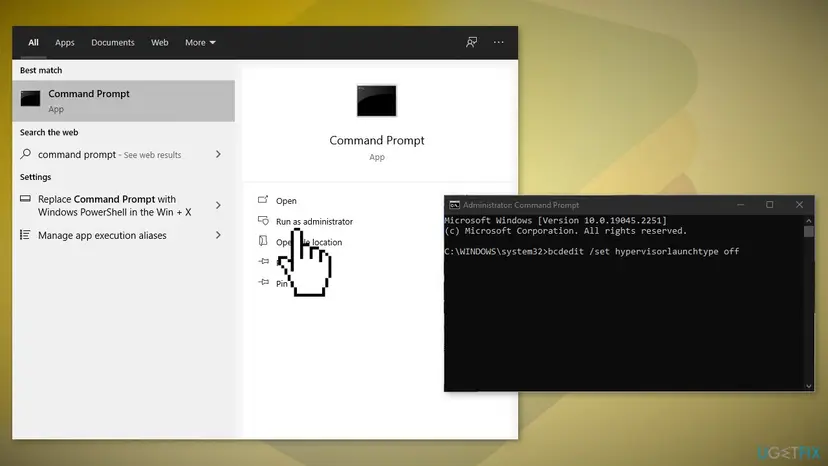
Task: Click Open in the Command Prompt actions
Action: coord(286,201)
